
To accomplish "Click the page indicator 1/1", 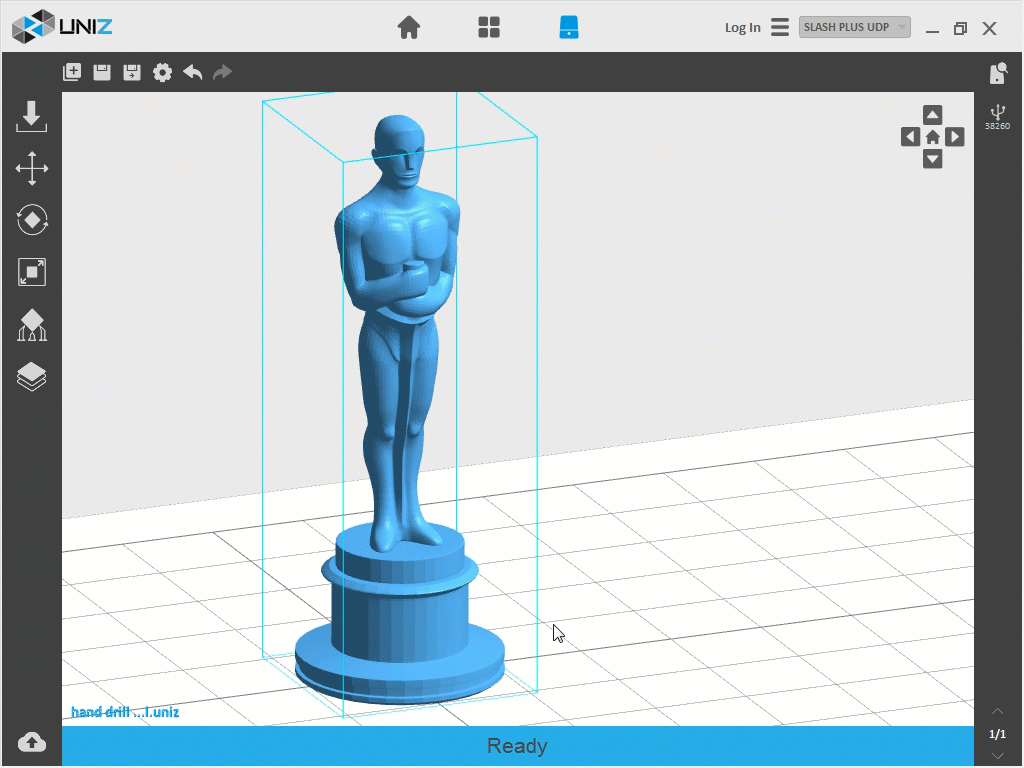I will [997, 734].
